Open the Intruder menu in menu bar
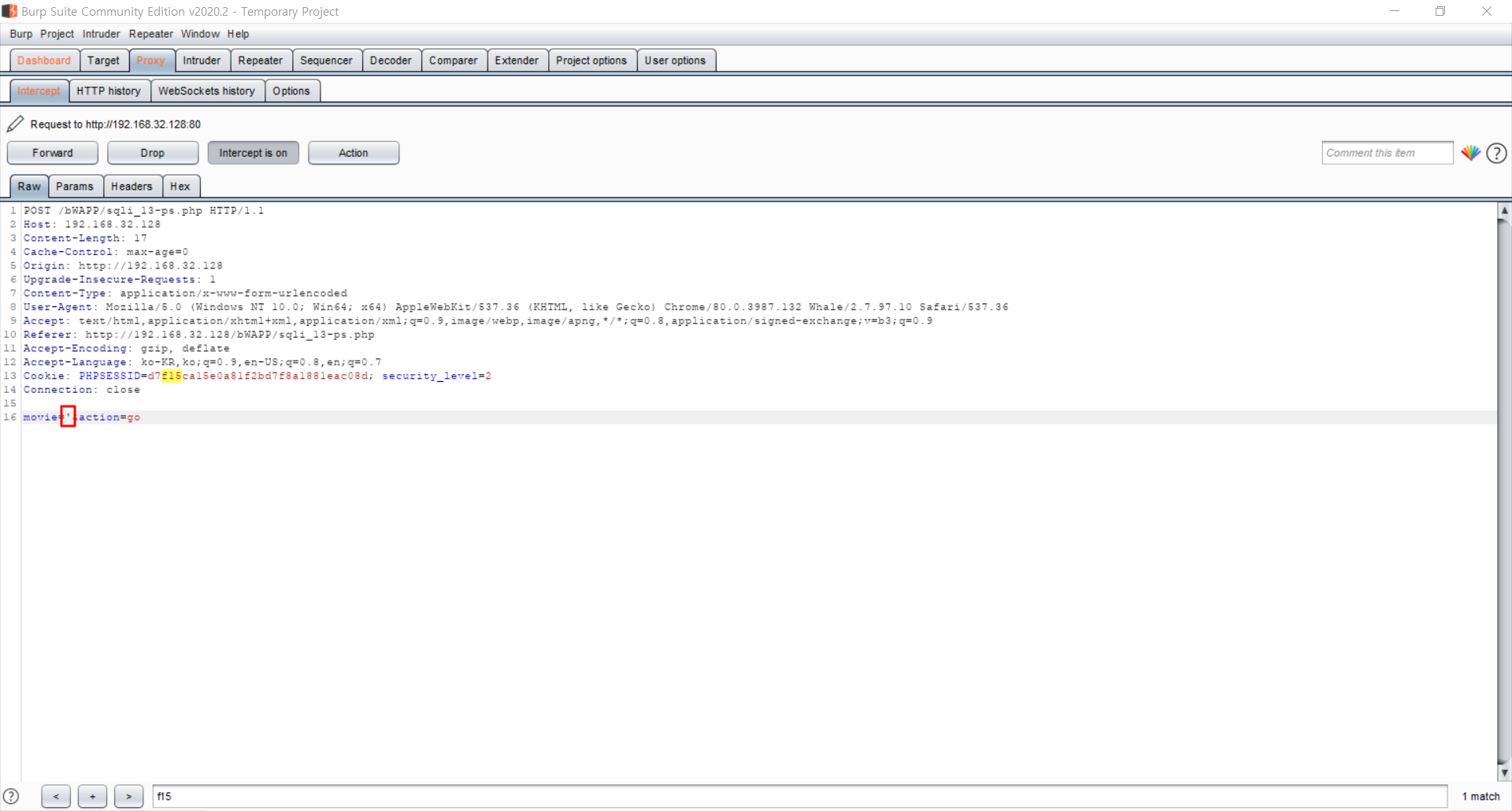Image resolution: width=1512 pixels, height=811 pixels. (102, 34)
